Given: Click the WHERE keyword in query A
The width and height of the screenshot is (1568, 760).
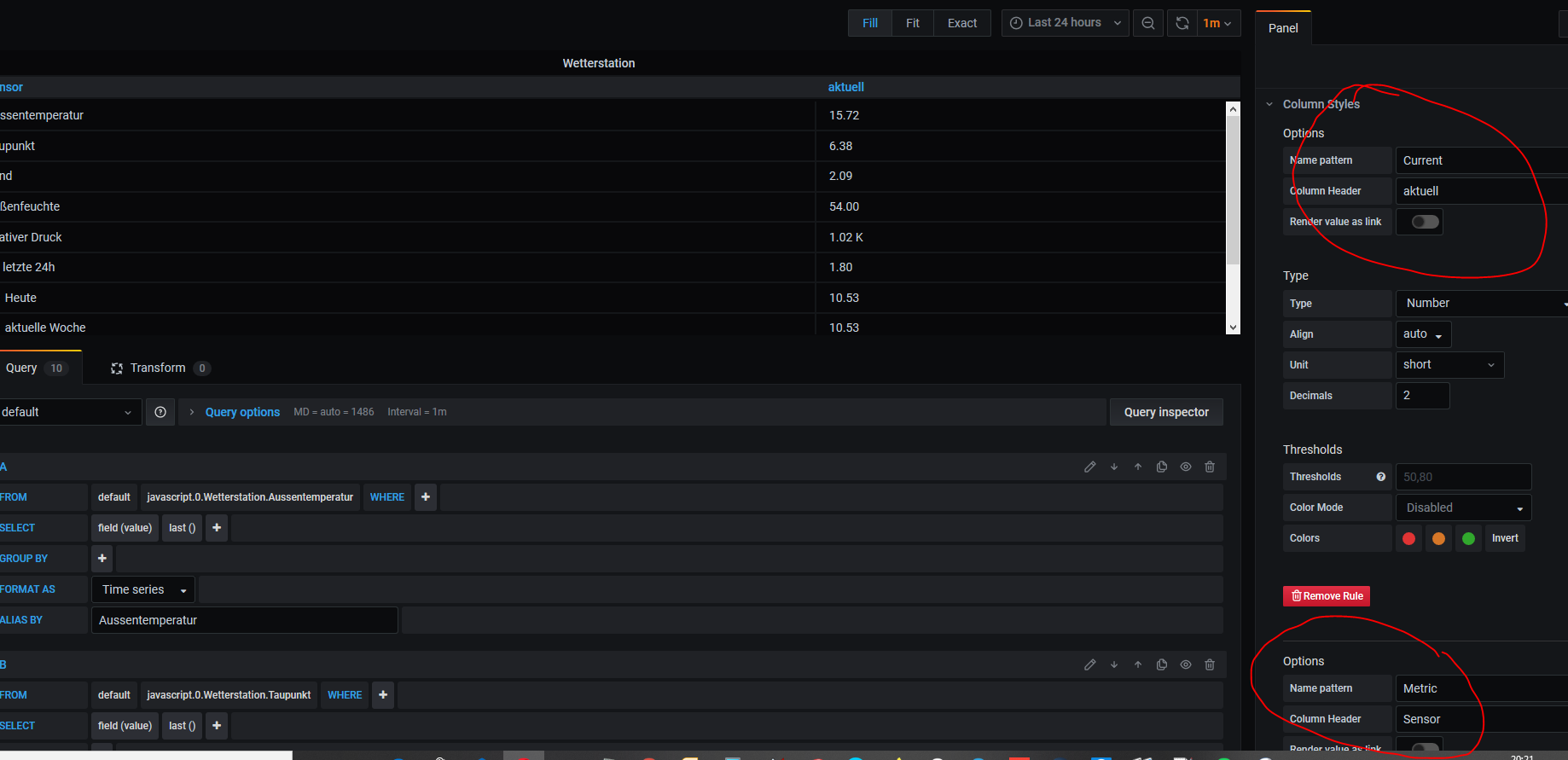Looking at the screenshot, I should [387, 497].
